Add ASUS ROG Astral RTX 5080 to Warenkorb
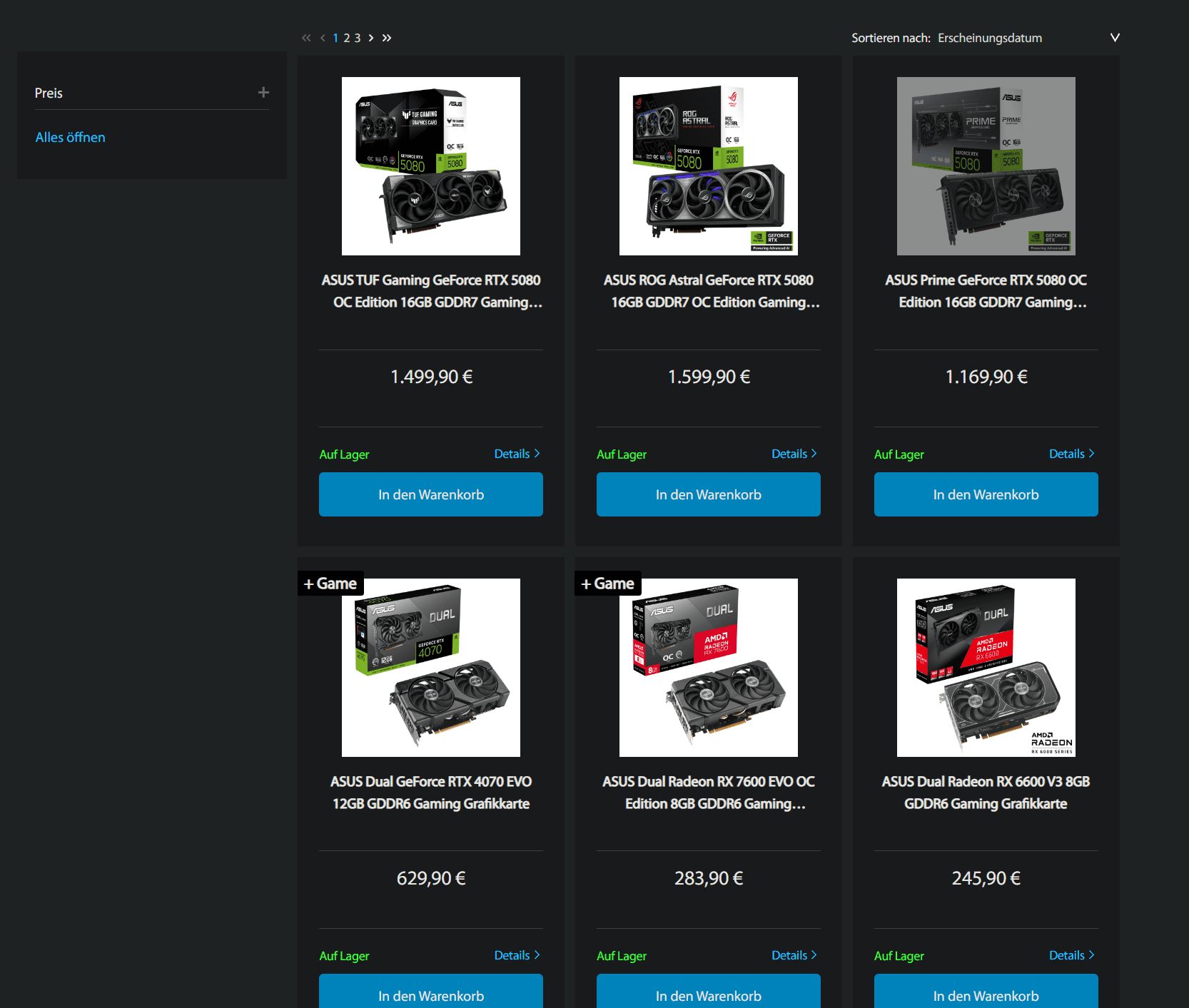This screenshot has width=1189, height=1008. click(709, 494)
